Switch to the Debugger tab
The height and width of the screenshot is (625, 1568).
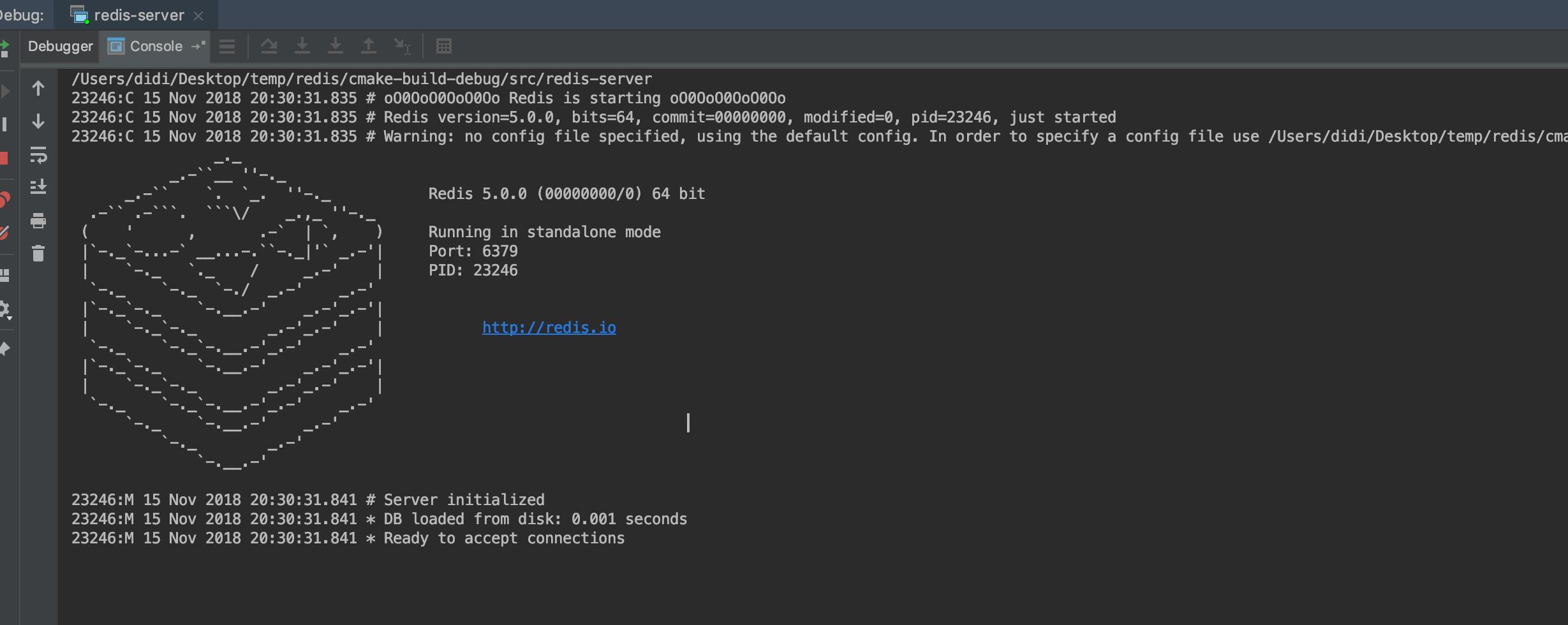point(60,46)
